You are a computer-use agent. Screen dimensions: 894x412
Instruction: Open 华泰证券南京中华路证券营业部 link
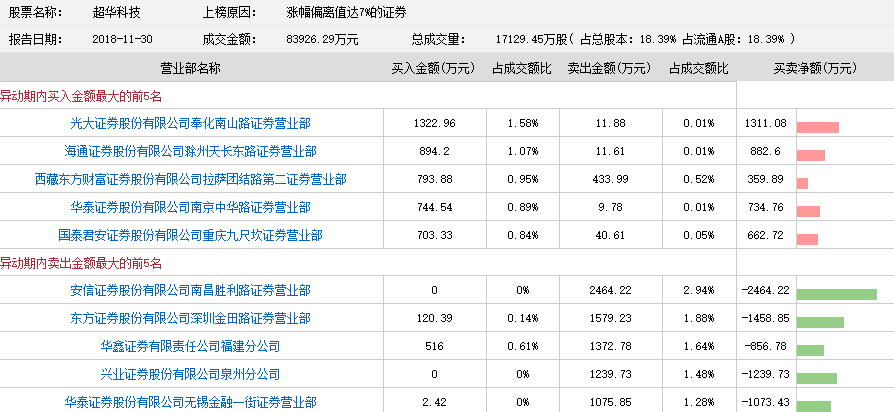tap(190, 207)
